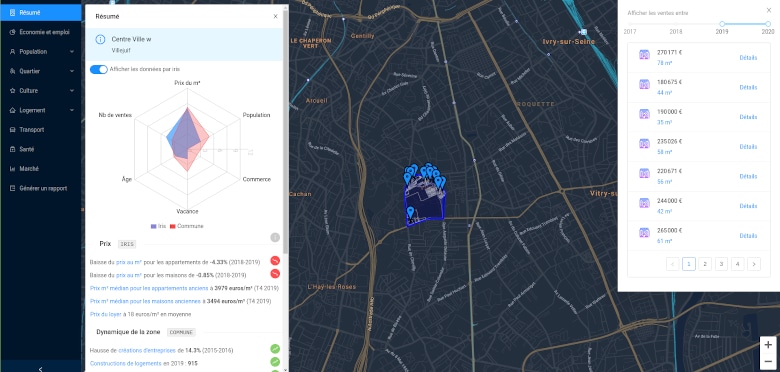Viewport: 780px width, 372px height.
Task: Select Générer un rapport in sidebar
Action: coord(40,188)
